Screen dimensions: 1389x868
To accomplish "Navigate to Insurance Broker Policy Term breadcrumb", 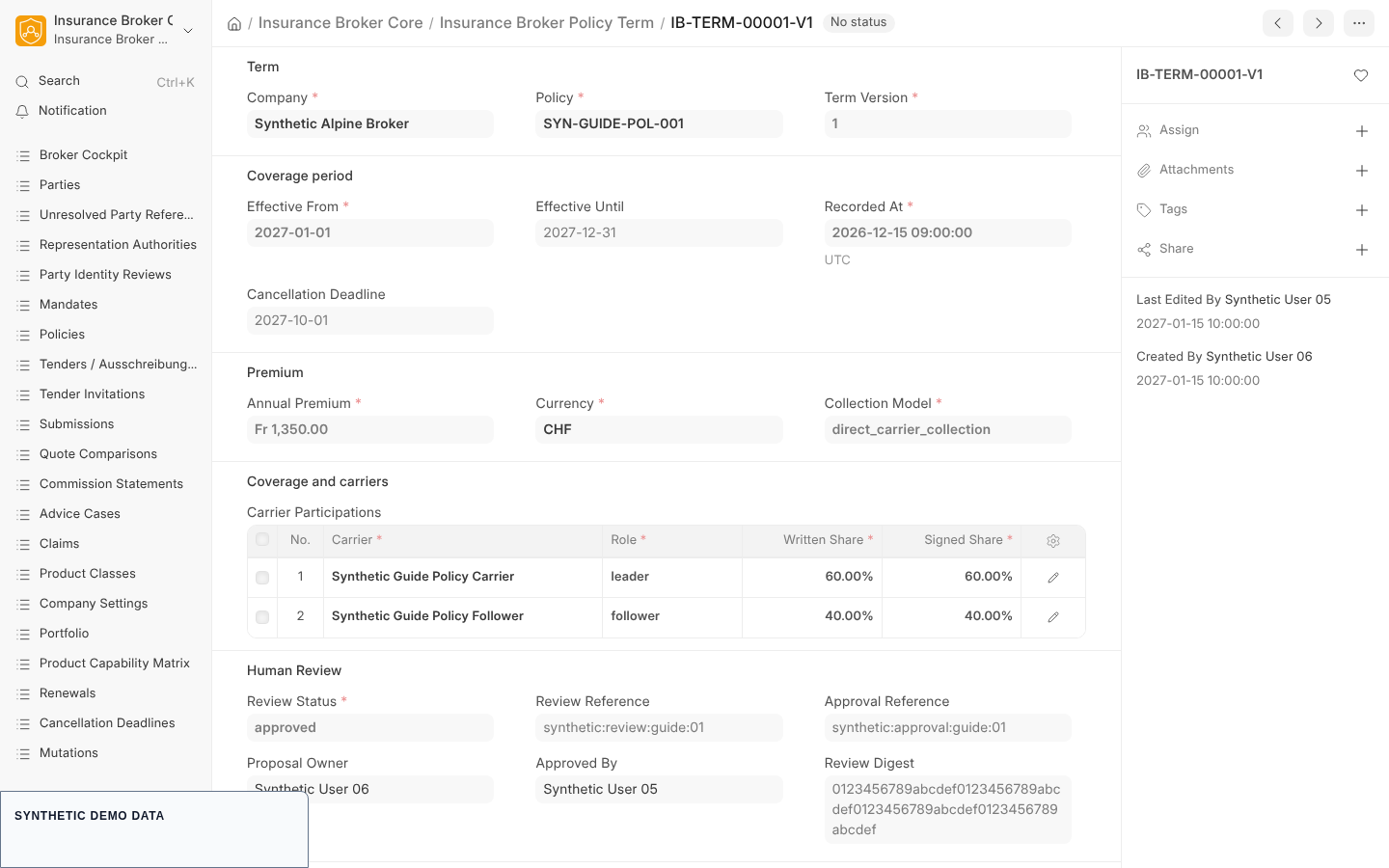I will point(547,22).
